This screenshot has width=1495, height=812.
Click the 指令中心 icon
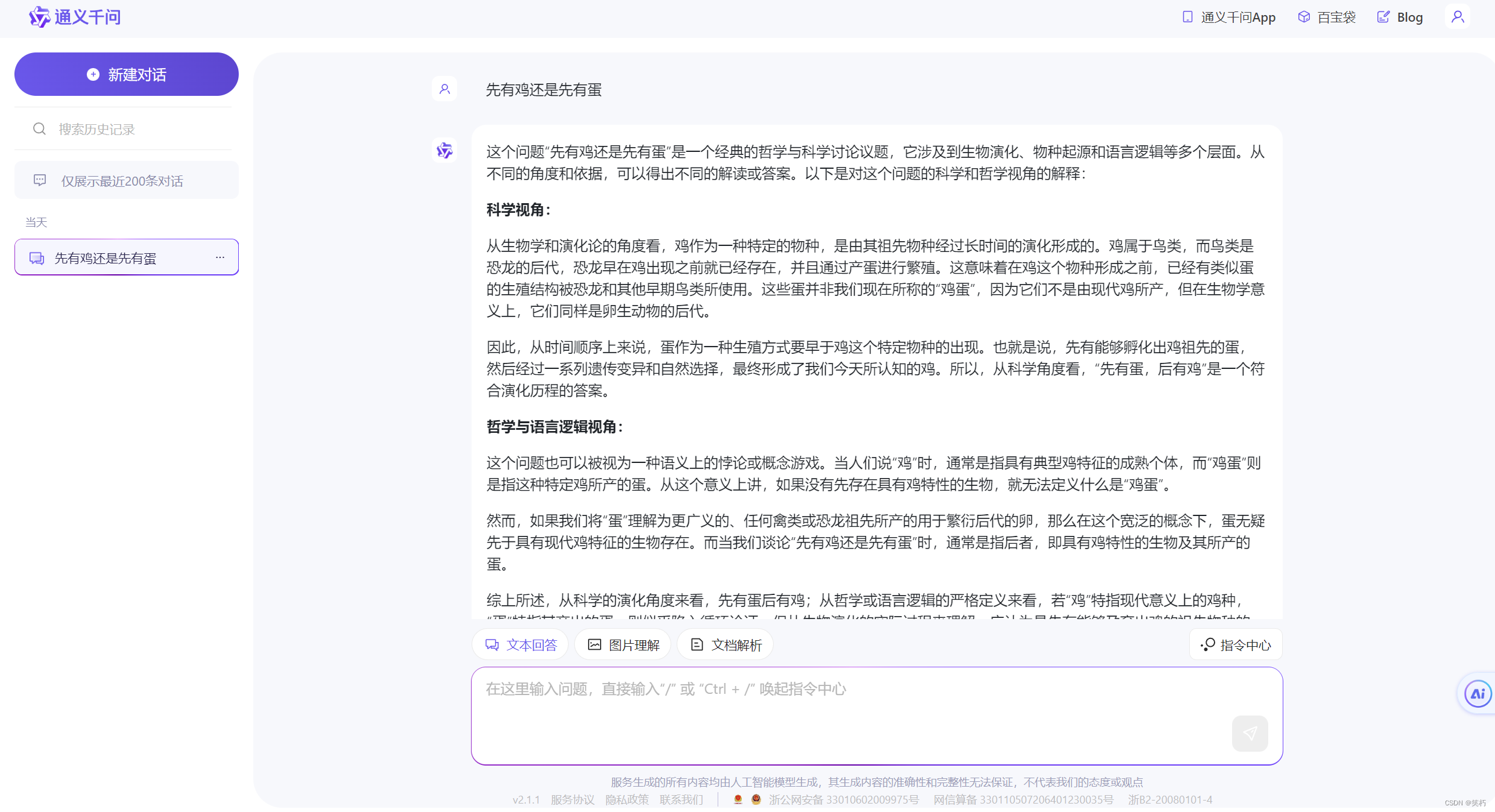[1207, 644]
